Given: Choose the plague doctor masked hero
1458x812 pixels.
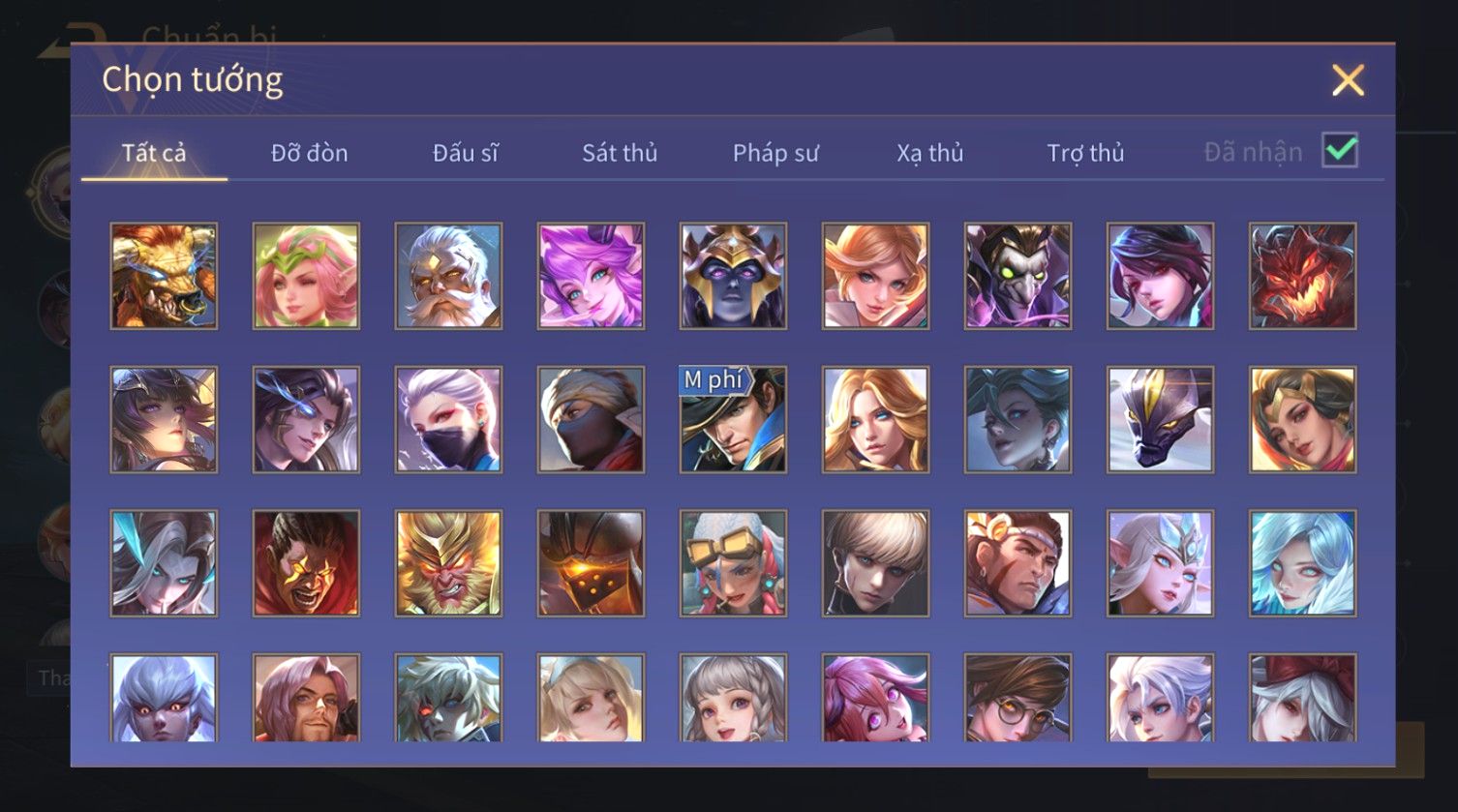Looking at the screenshot, I should click(x=1018, y=276).
